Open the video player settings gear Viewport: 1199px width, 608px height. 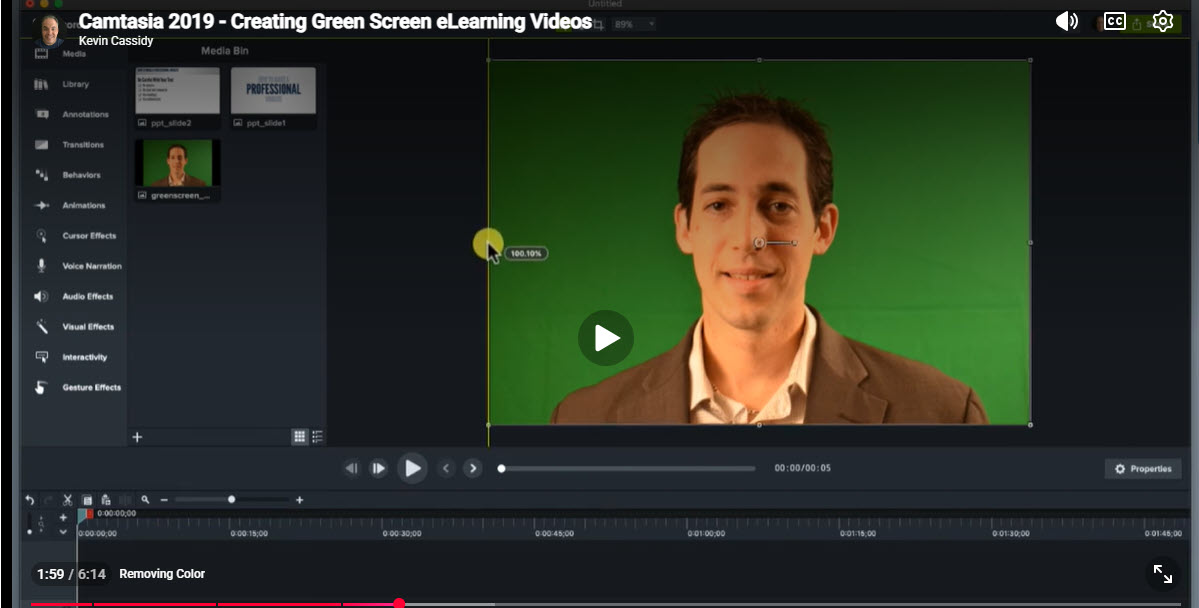pos(1162,21)
